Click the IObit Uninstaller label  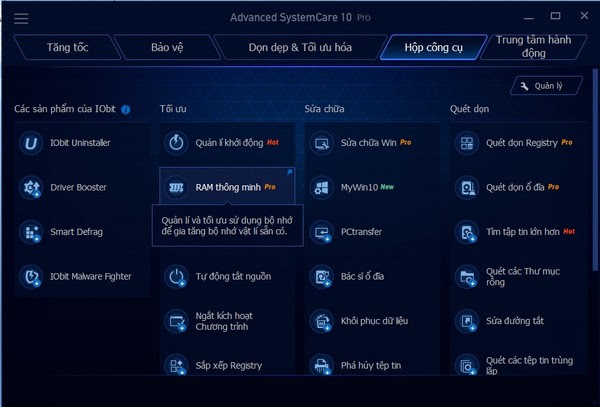click(x=80, y=143)
